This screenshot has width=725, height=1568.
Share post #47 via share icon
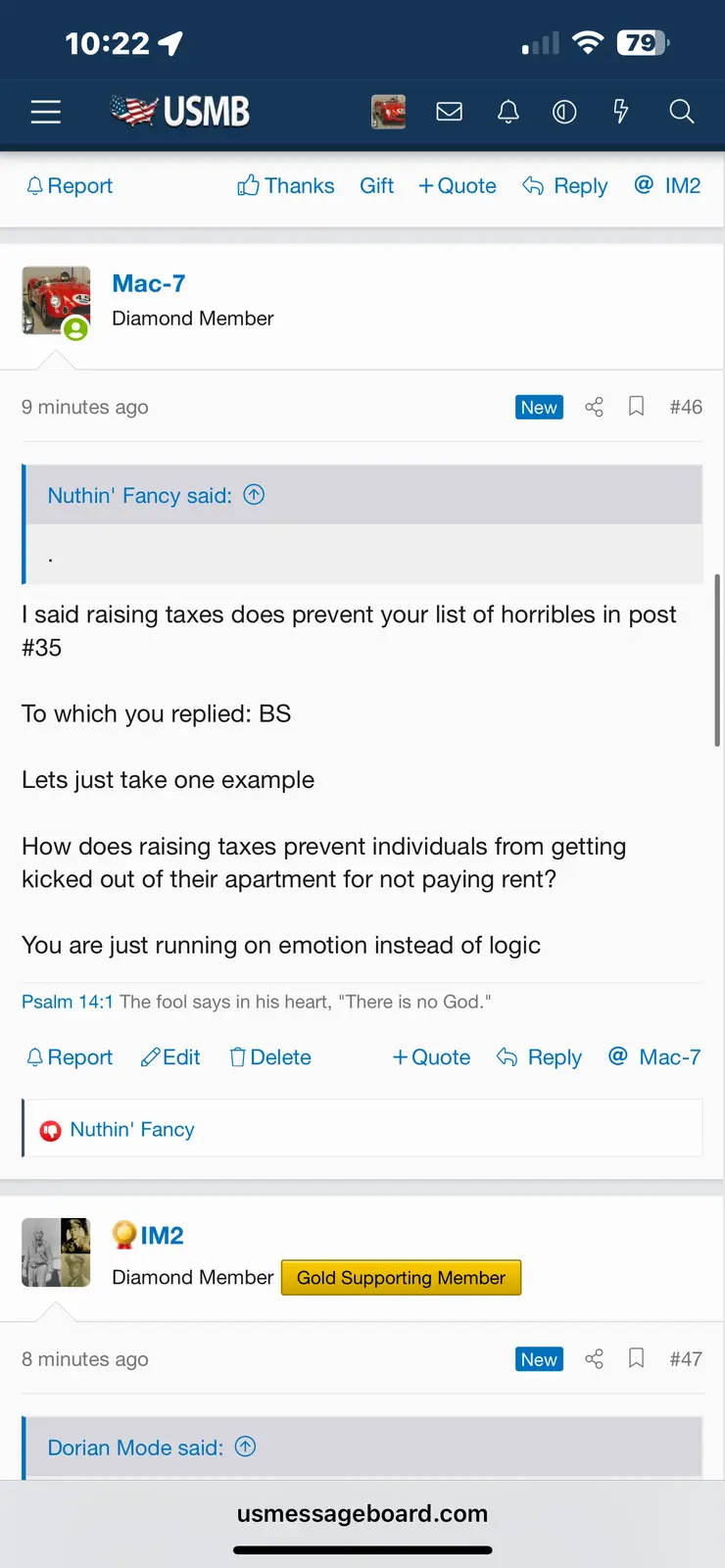[594, 1358]
